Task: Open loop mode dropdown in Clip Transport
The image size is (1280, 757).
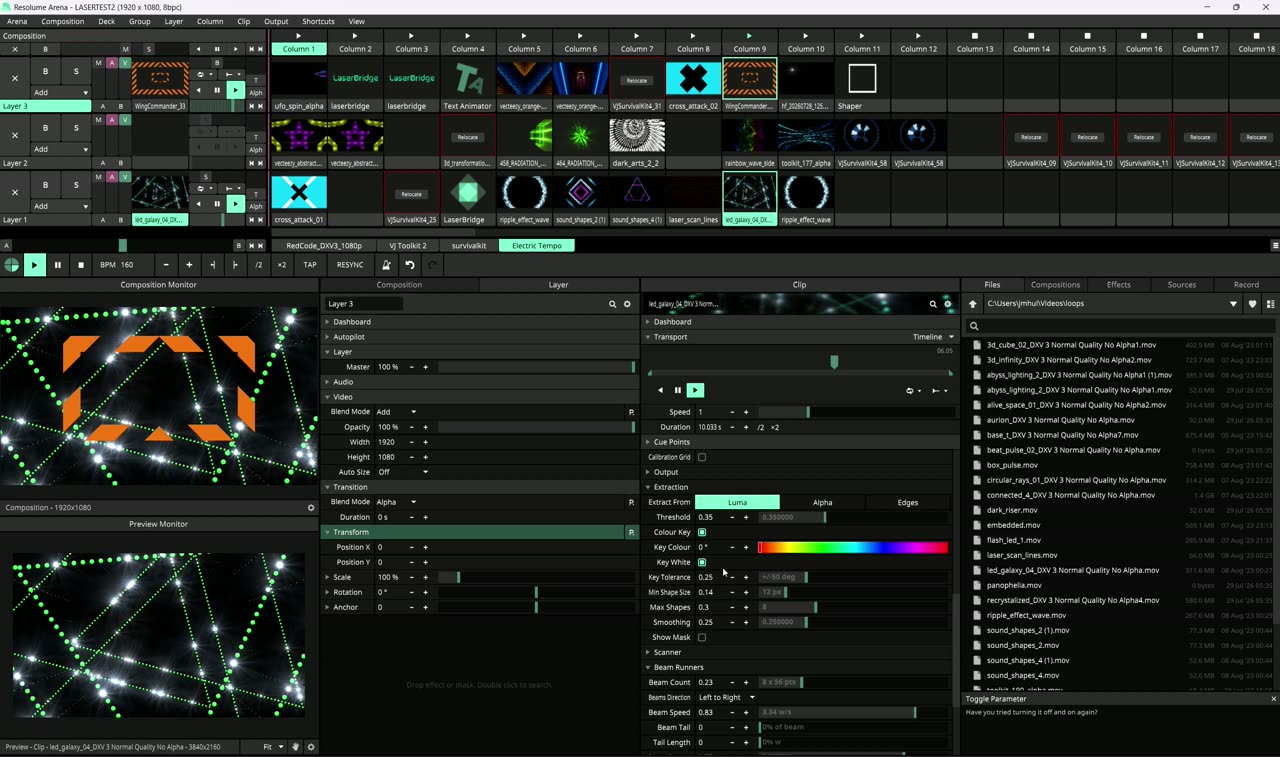Action: (x=913, y=391)
